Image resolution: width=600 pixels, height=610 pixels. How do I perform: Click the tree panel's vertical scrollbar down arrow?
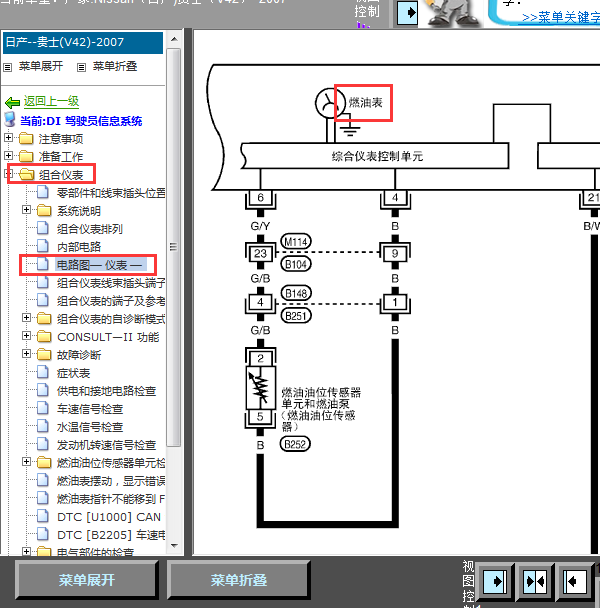pyautogui.click(x=174, y=548)
